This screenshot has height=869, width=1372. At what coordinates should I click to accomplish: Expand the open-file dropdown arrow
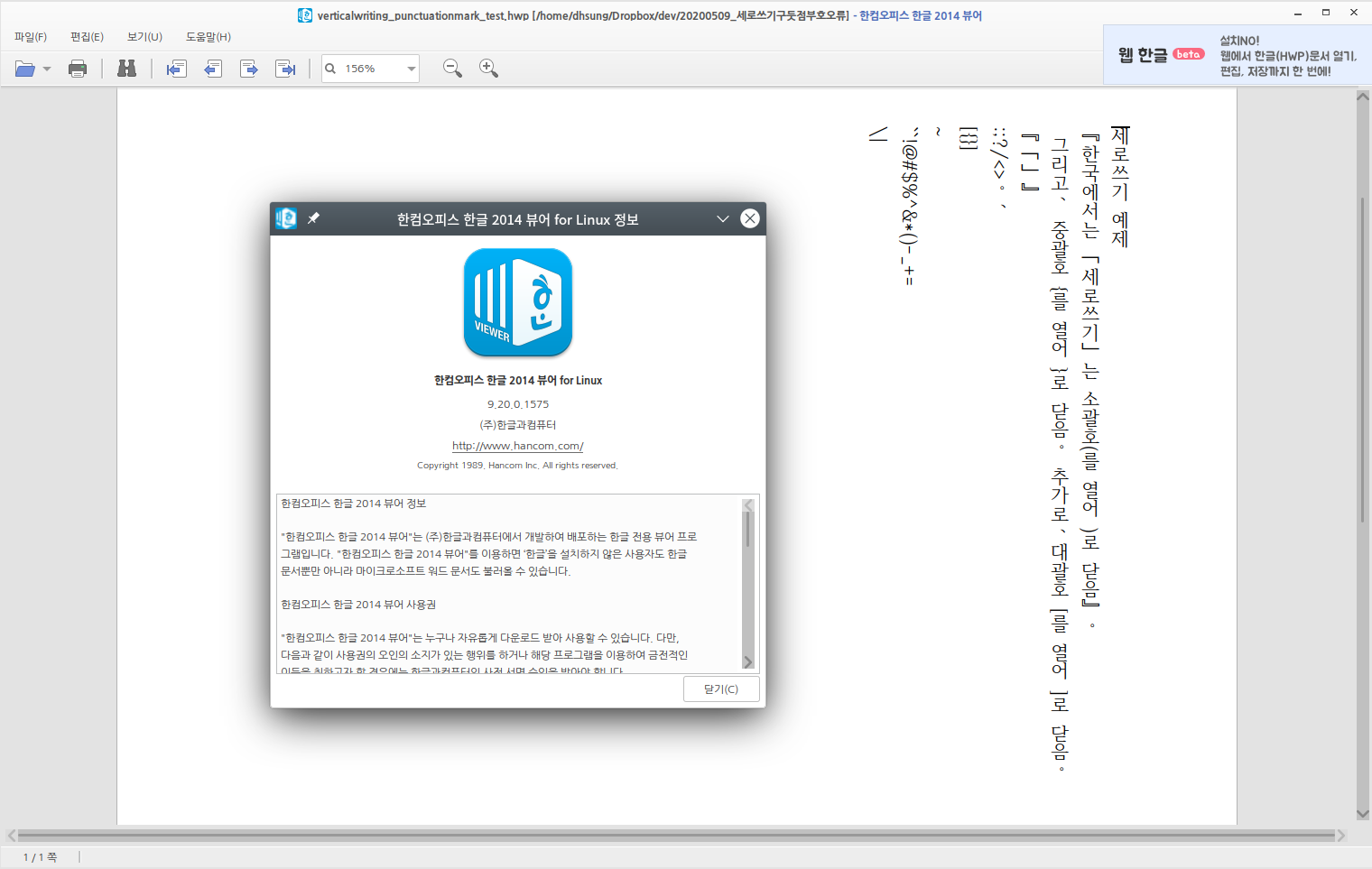coord(47,69)
